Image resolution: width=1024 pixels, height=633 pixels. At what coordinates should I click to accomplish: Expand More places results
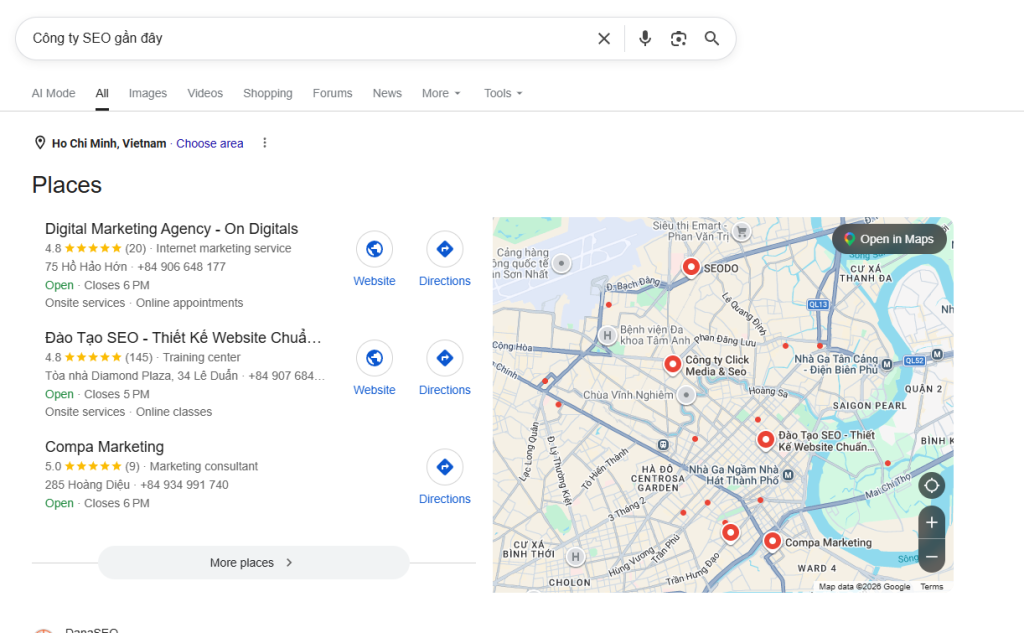pos(253,563)
